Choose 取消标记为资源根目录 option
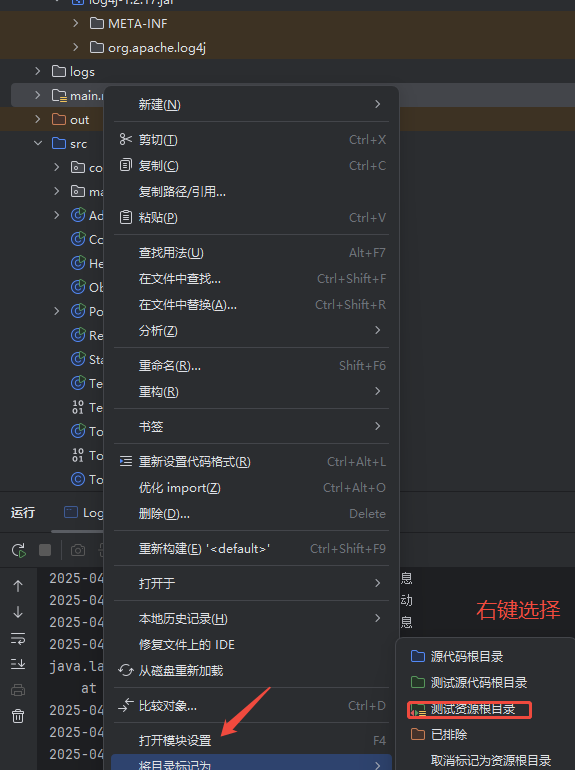Viewport: 575px width, 770px height. click(485, 761)
